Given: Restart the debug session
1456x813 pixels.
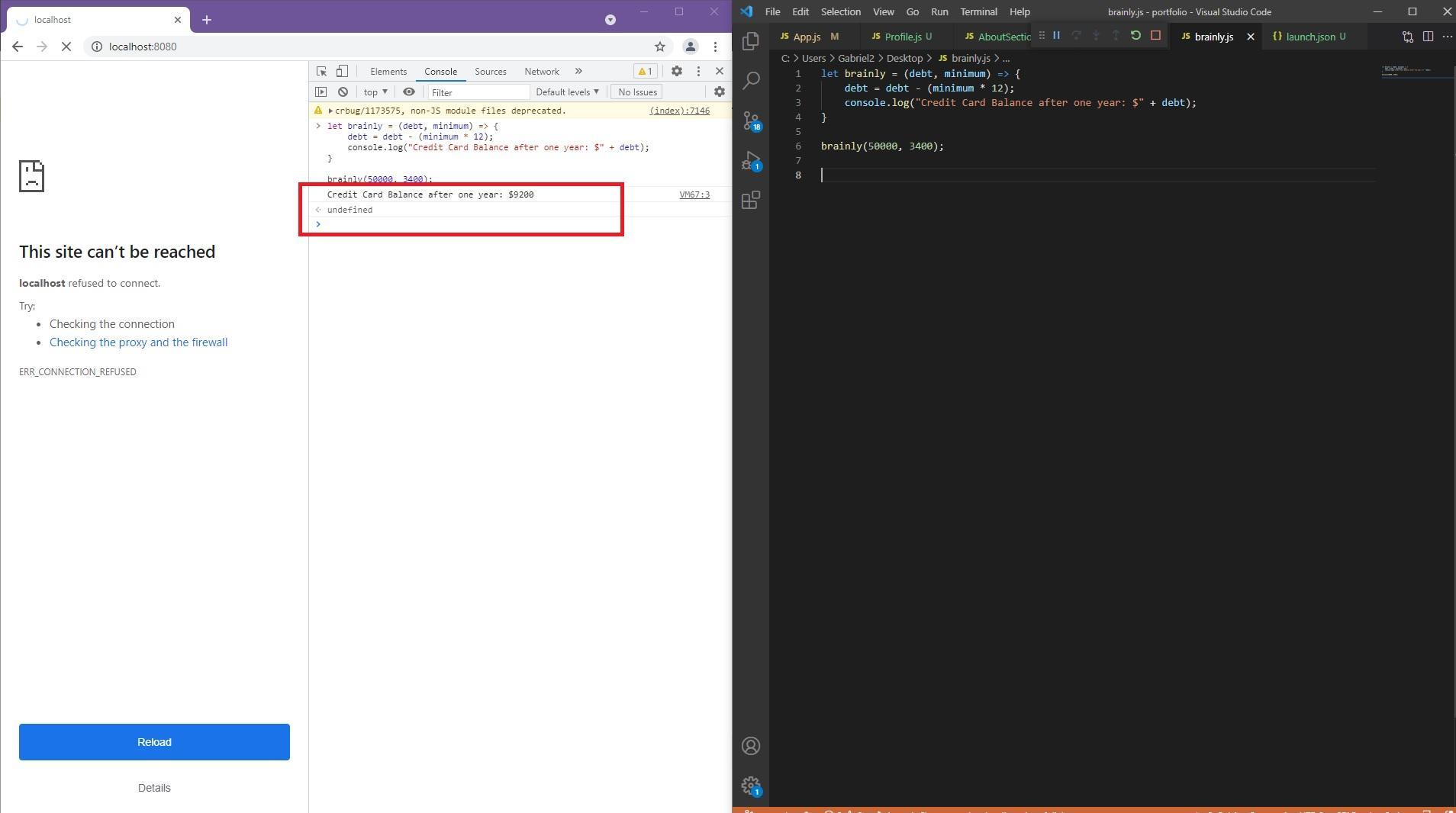Looking at the screenshot, I should click(1135, 36).
